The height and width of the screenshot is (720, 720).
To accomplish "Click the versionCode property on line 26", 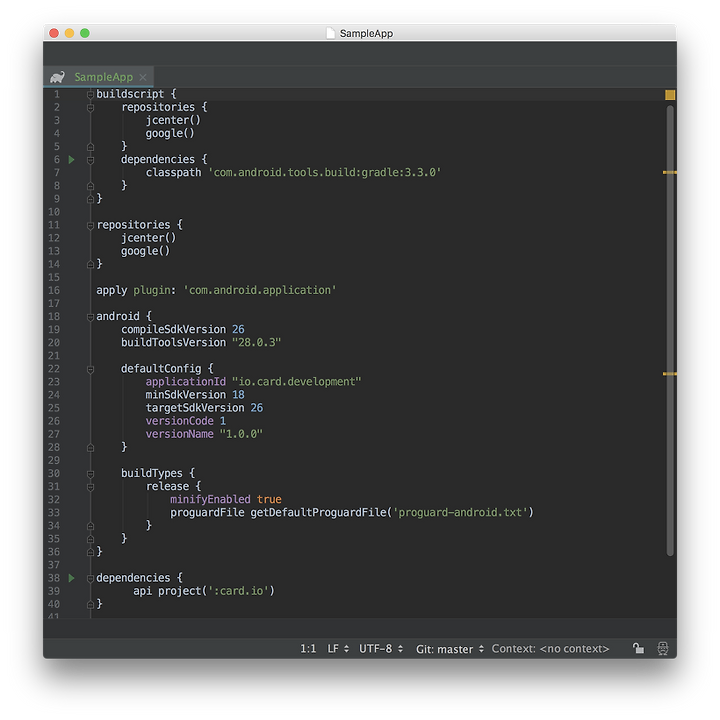I will (x=180, y=421).
